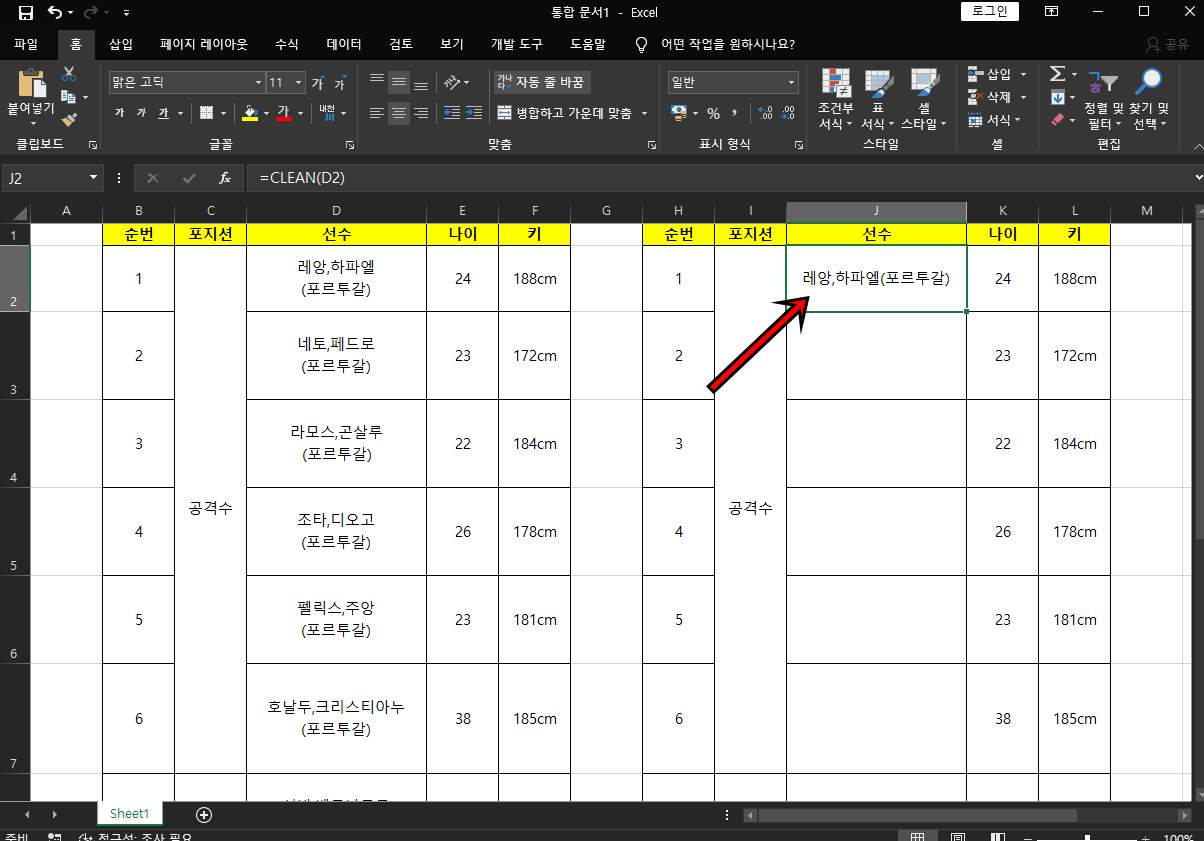This screenshot has width=1204, height=841.
Task: Click the accounting currency format icon
Action: [679, 113]
